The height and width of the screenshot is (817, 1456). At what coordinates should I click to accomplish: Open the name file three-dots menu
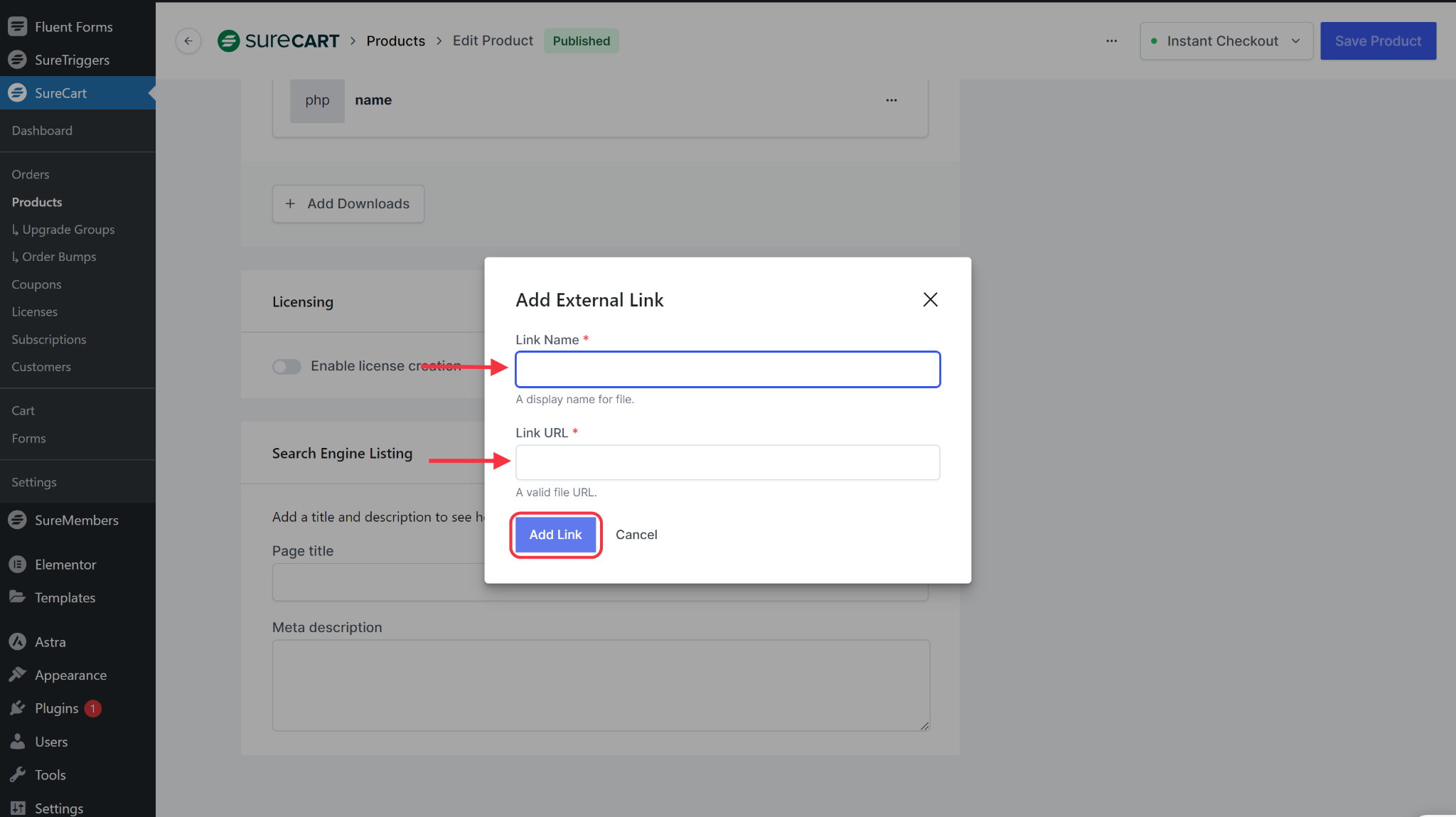[x=891, y=100]
